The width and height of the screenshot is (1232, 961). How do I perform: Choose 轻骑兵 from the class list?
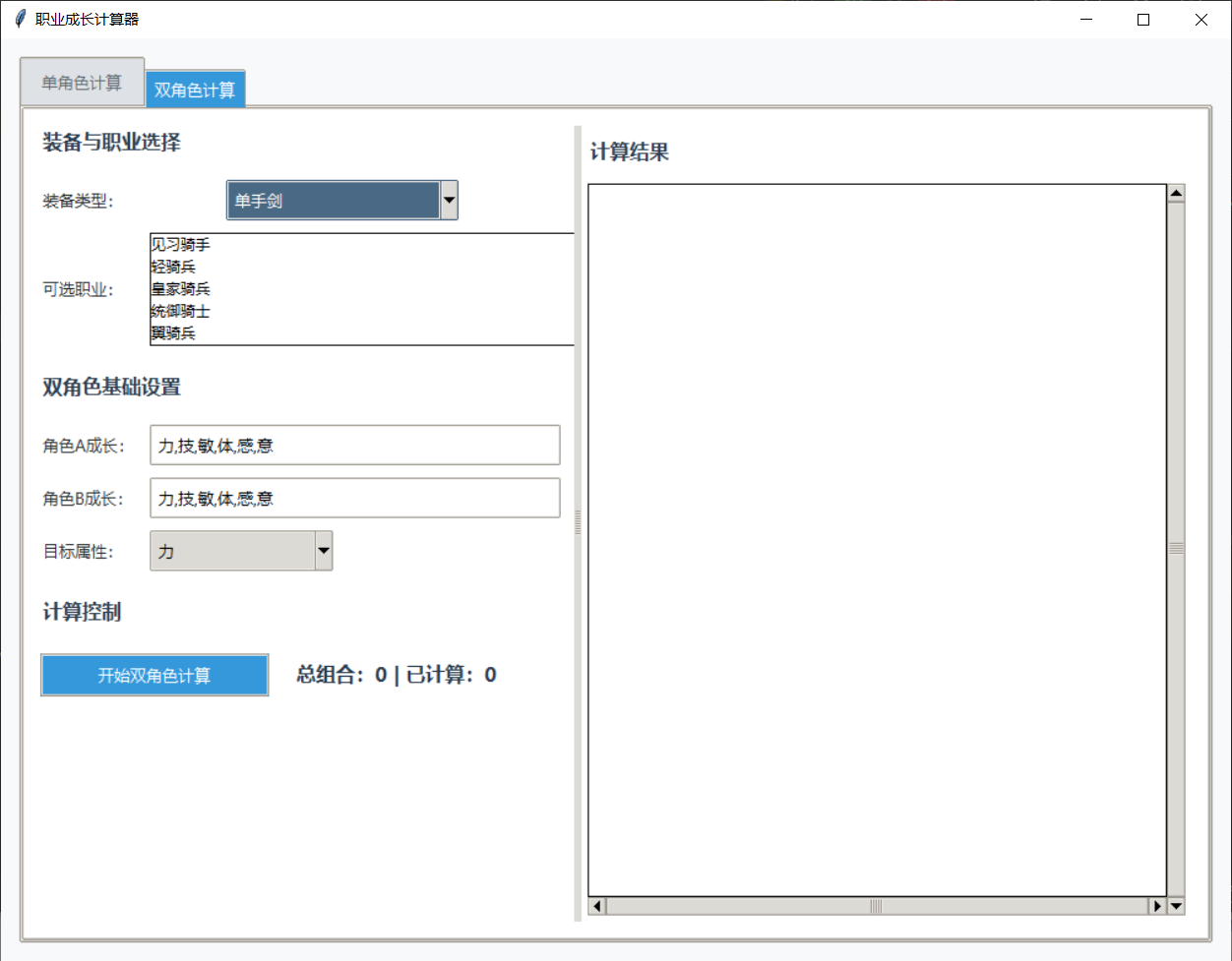pos(173,267)
